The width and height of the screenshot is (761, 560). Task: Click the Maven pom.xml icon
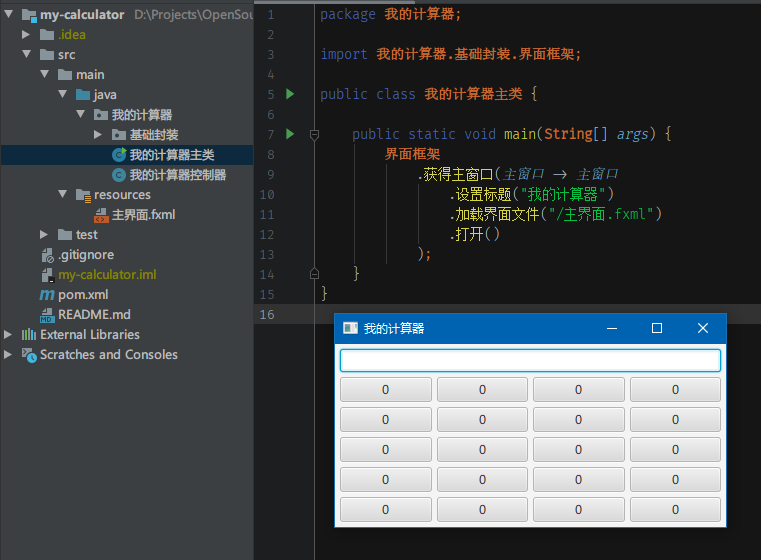click(47, 295)
